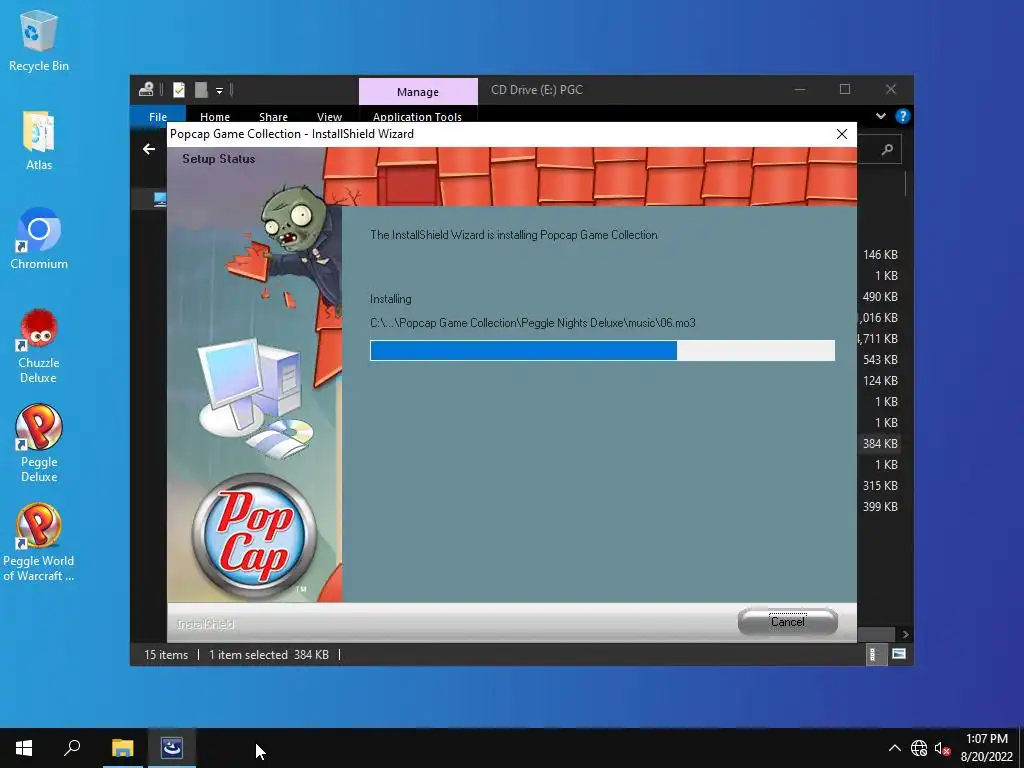Select the 490 KB file size entry
1024x768 pixels.
point(880,296)
